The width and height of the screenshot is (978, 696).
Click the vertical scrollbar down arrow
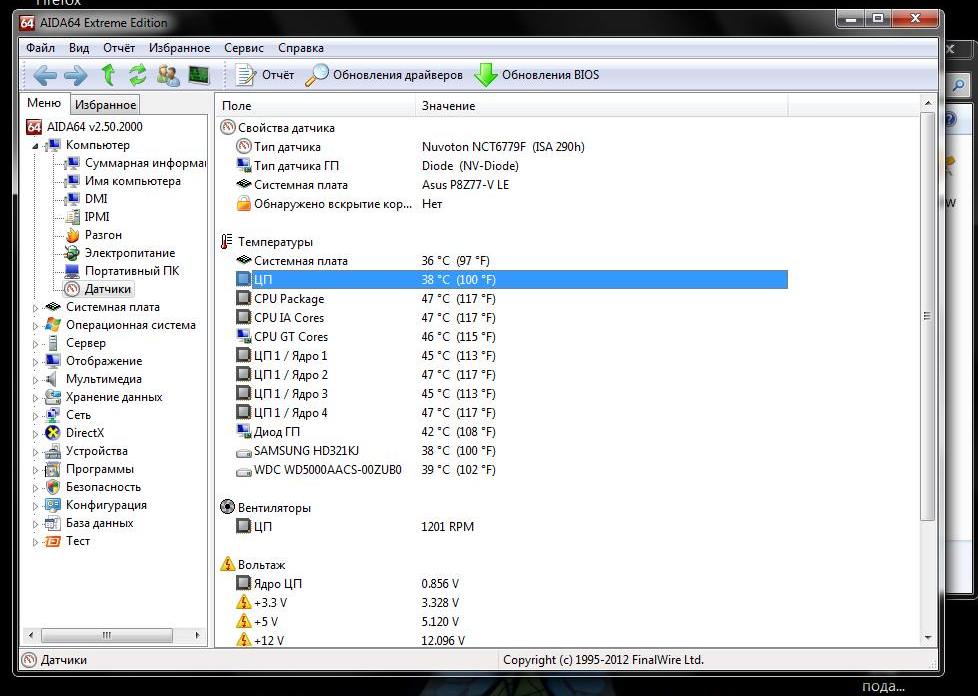(927, 637)
